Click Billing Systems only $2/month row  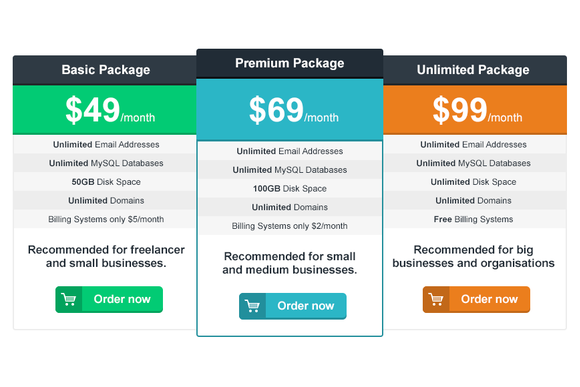pyautogui.click(x=290, y=226)
